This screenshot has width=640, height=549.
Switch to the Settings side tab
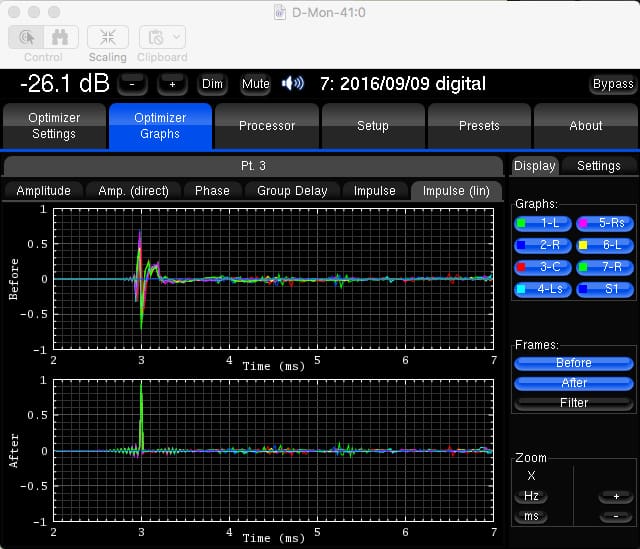pos(599,166)
